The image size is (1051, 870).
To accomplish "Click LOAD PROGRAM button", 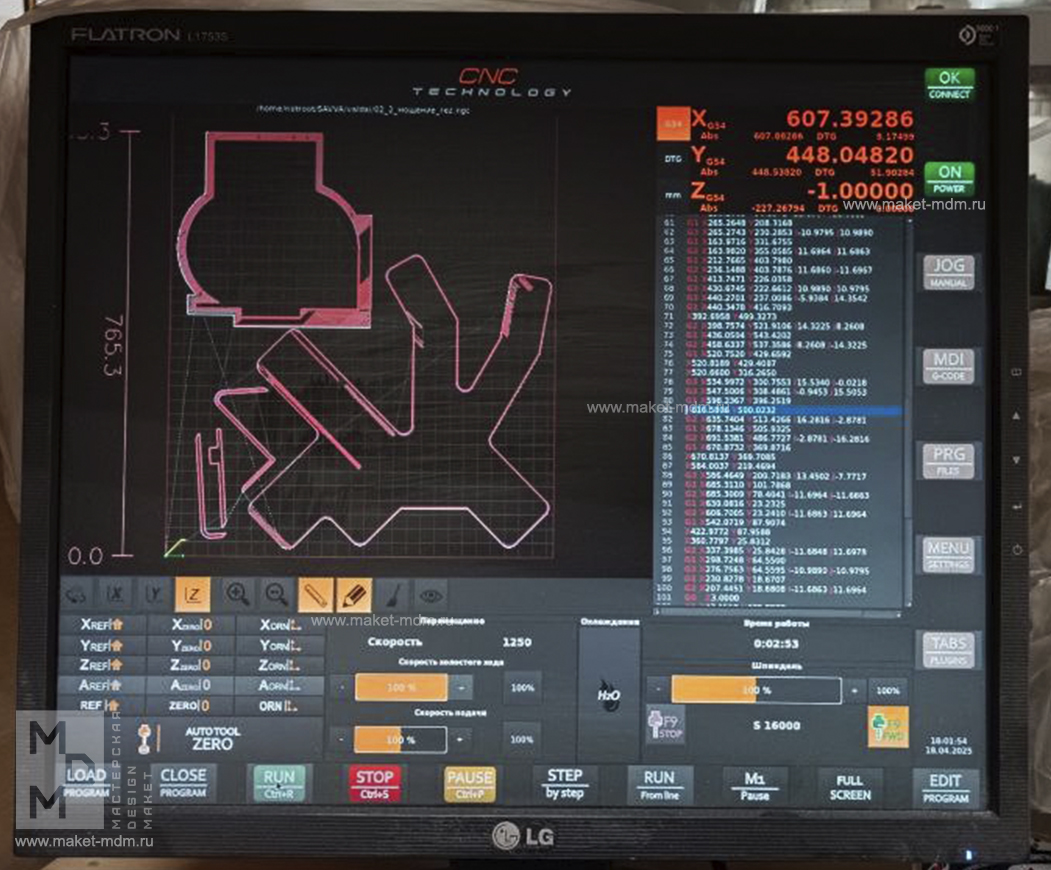I will click(86, 782).
